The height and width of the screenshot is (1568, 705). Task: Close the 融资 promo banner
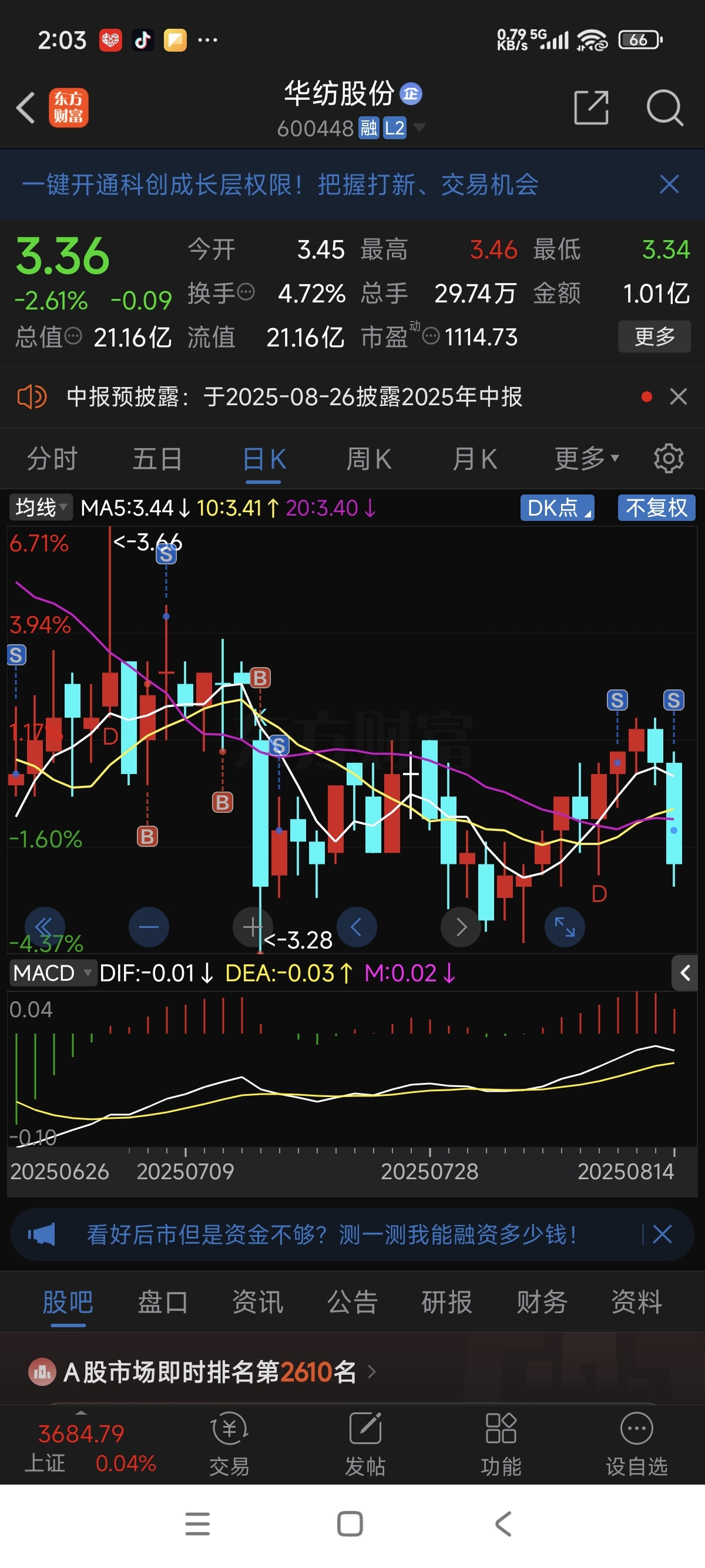tap(662, 1234)
